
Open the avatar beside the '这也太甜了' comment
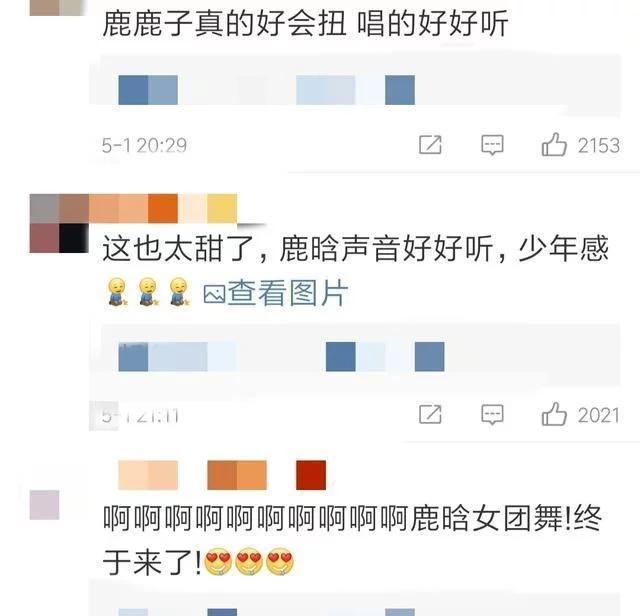(x=59, y=224)
